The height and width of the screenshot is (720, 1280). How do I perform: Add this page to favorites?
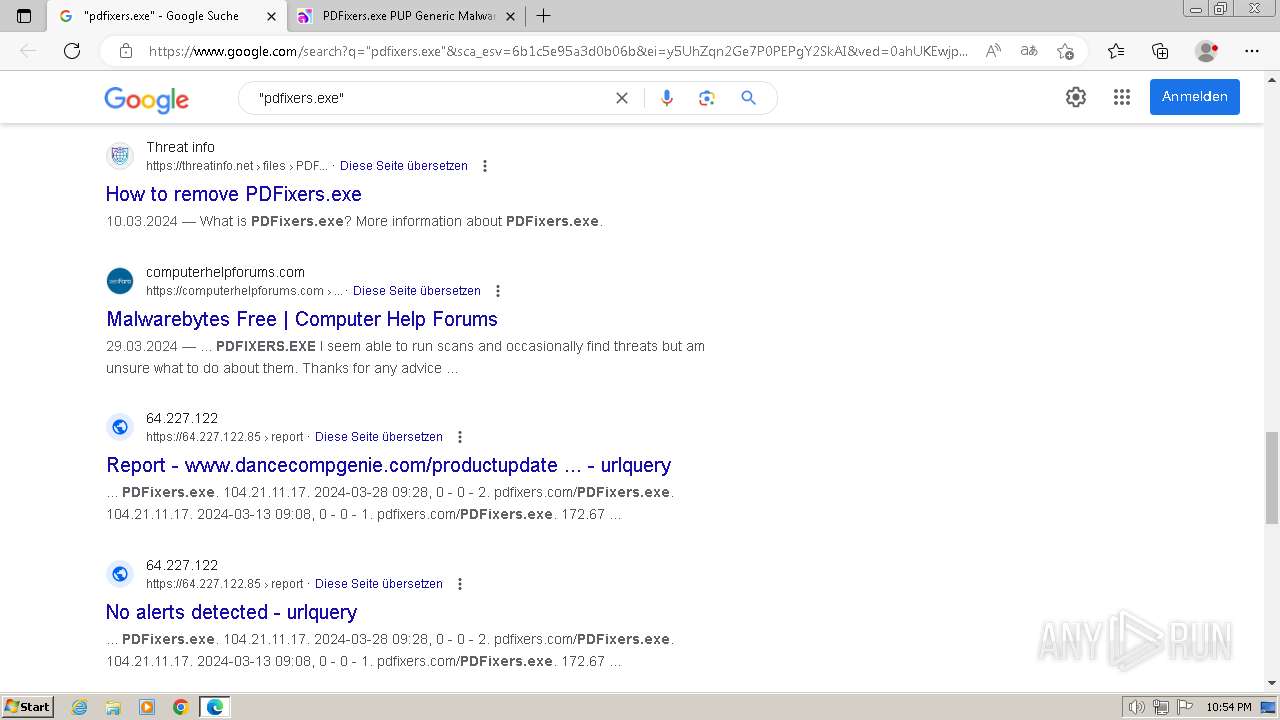1065,51
